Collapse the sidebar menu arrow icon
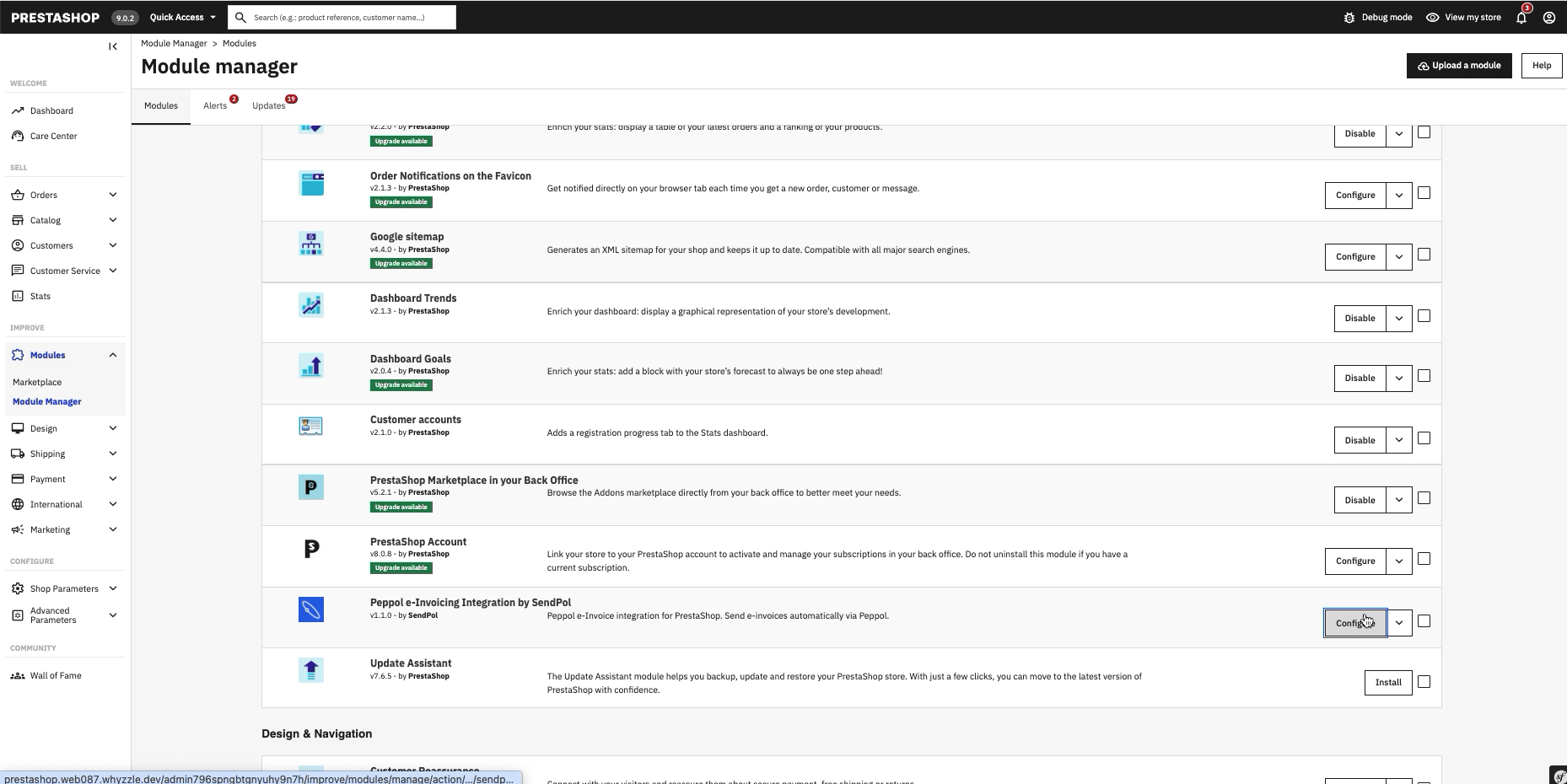1567x784 pixels. pos(113,46)
